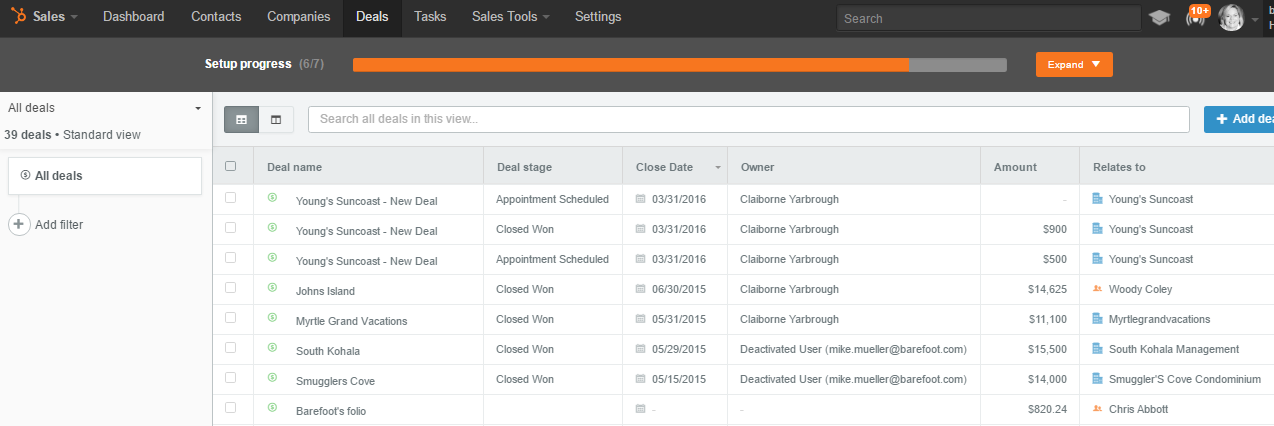Click company icon beside Myrtlegrandvacations
The height and width of the screenshot is (426, 1274).
point(1098,319)
